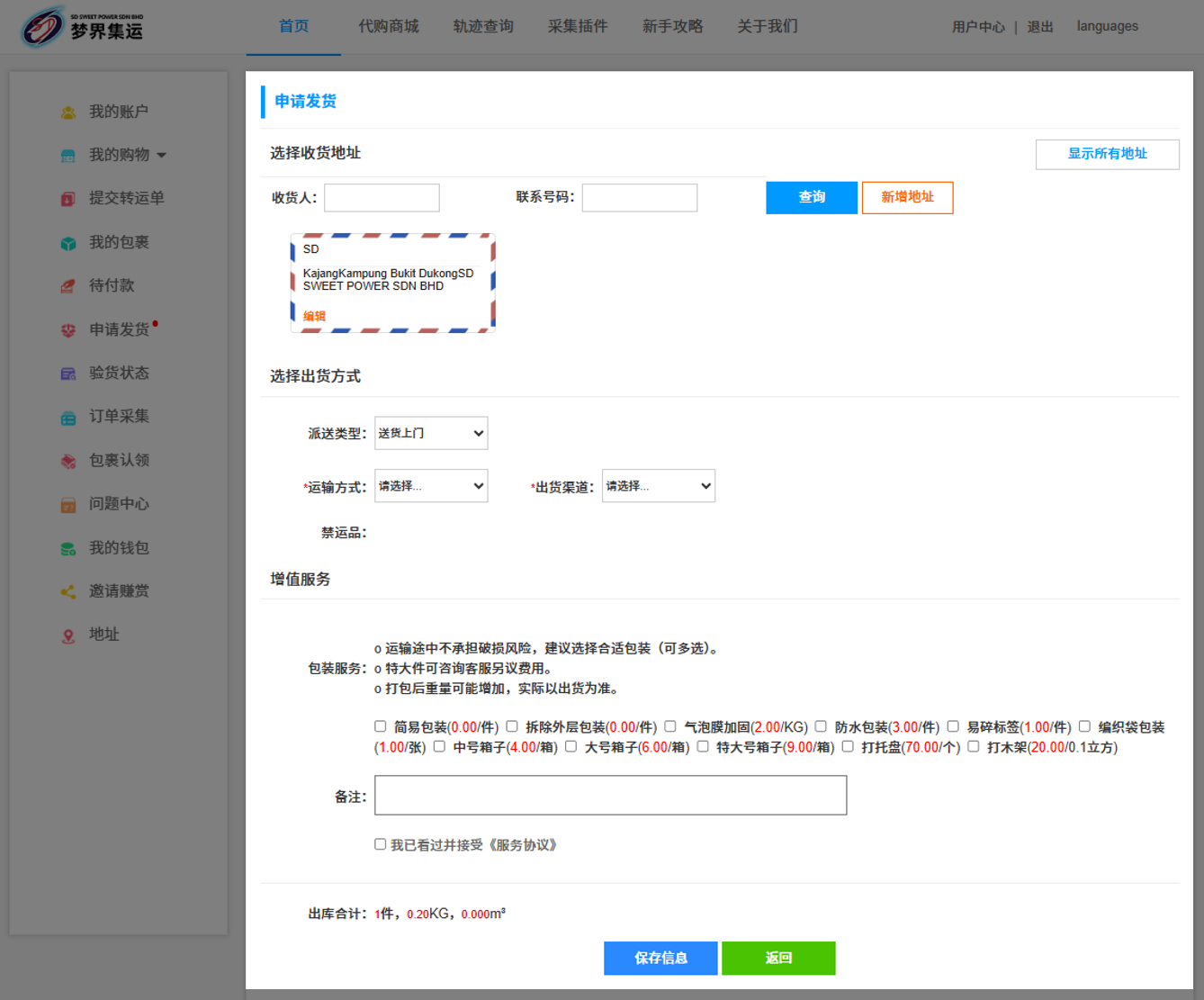Click the 编辑 link on address card

tap(314, 316)
